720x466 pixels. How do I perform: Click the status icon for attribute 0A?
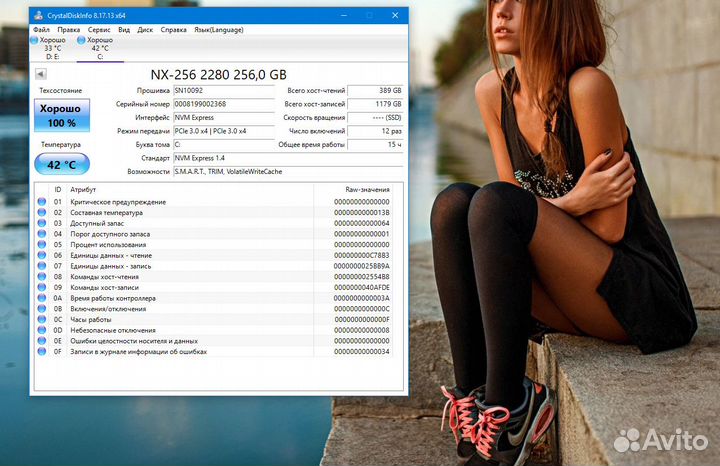(x=42, y=298)
